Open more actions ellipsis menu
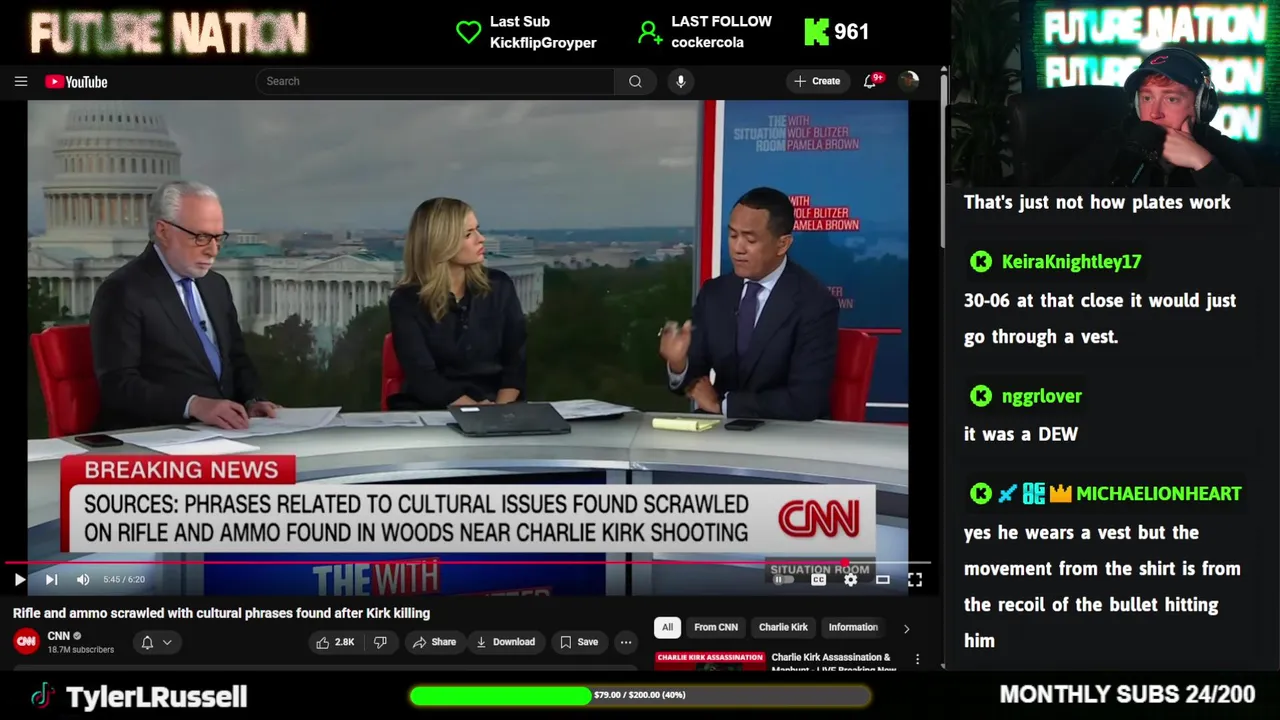Image resolution: width=1280 pixels, height=720 pixels. (626, 642)
